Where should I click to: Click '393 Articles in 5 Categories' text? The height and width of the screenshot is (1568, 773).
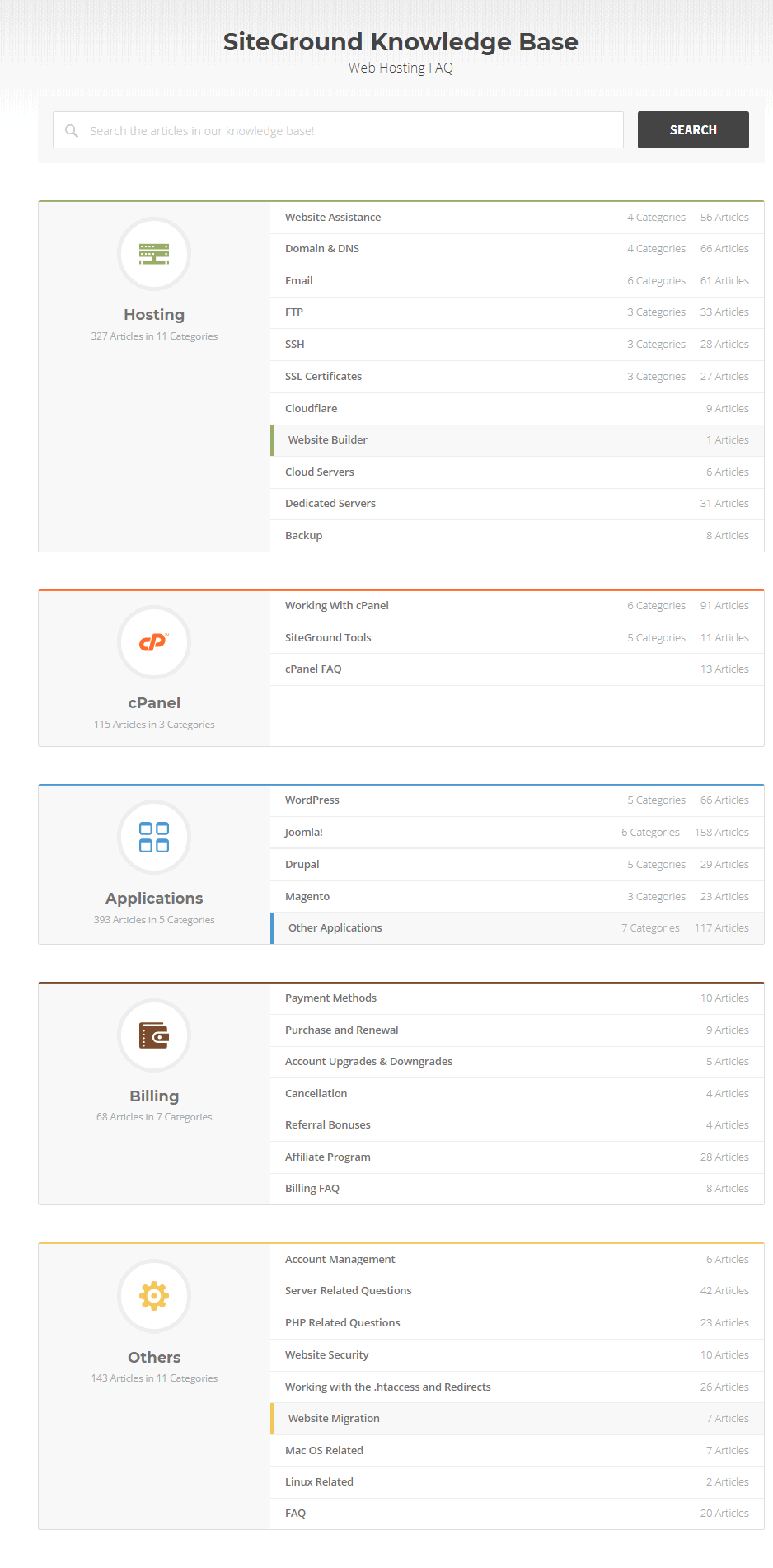(154, 920)
